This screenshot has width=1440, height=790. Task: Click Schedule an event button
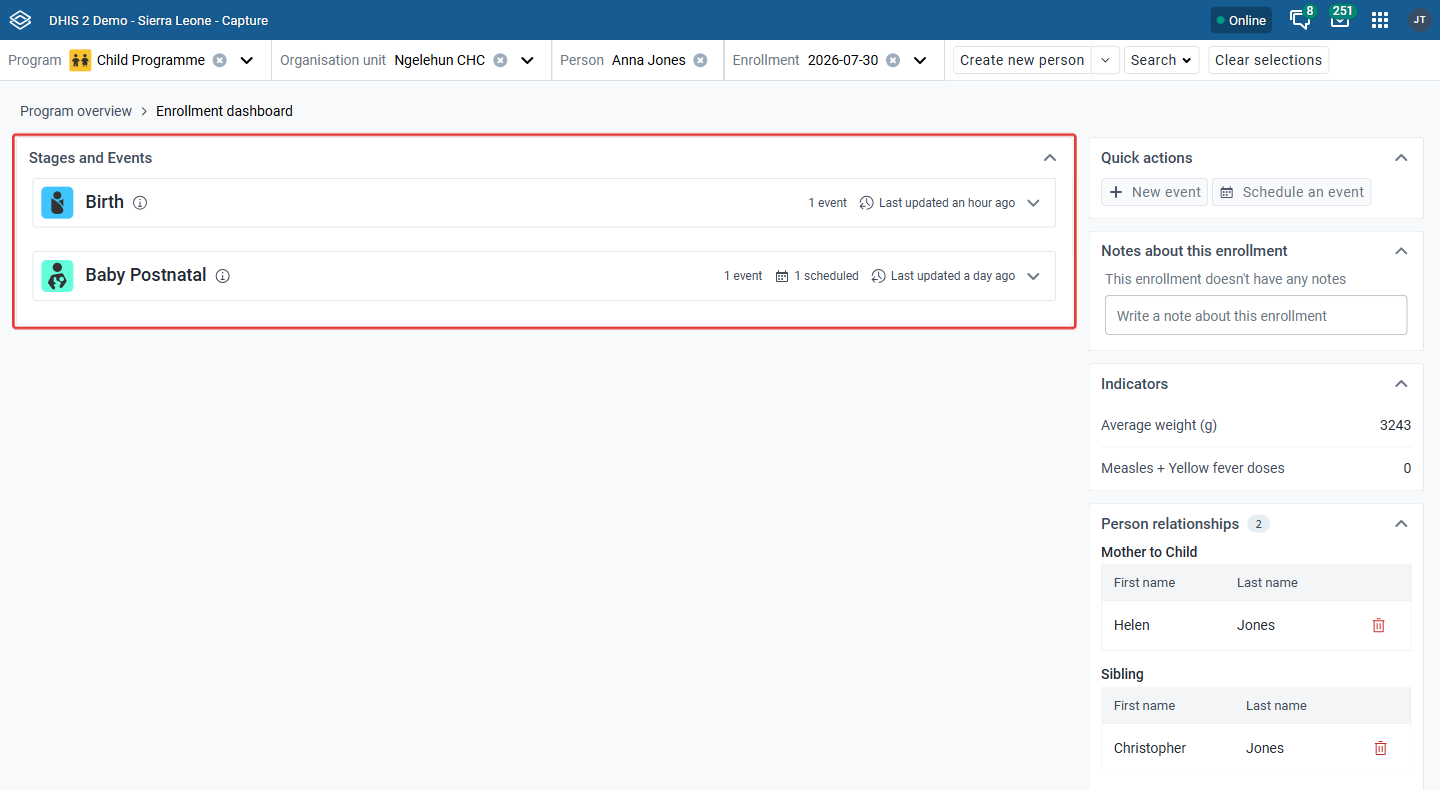[x=1292, y=192]
